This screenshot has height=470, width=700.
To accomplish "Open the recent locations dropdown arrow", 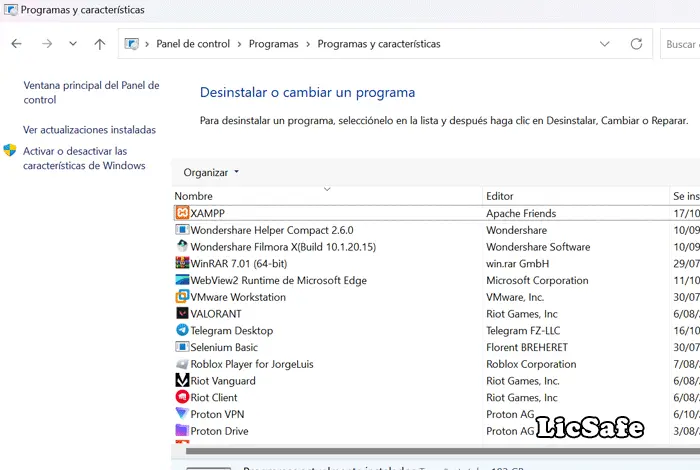I will tap(73, 44).
